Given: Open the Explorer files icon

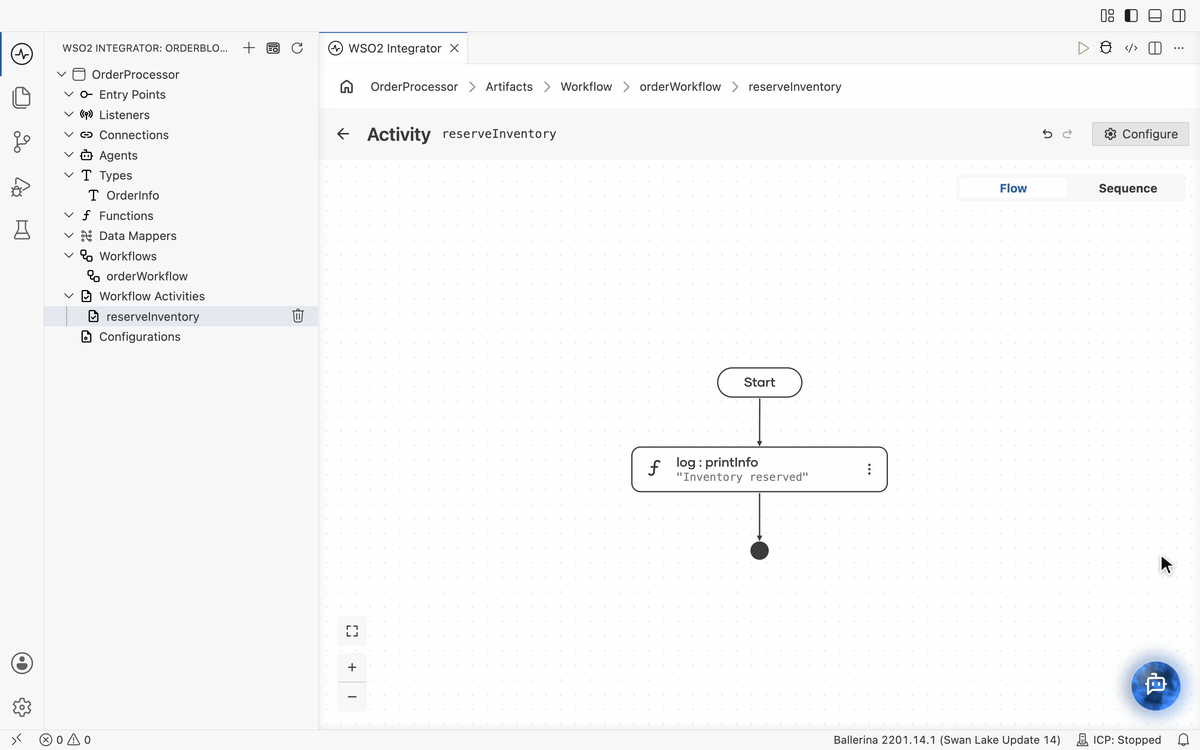Looking at the screenshot, I should (x=22, y=97).
